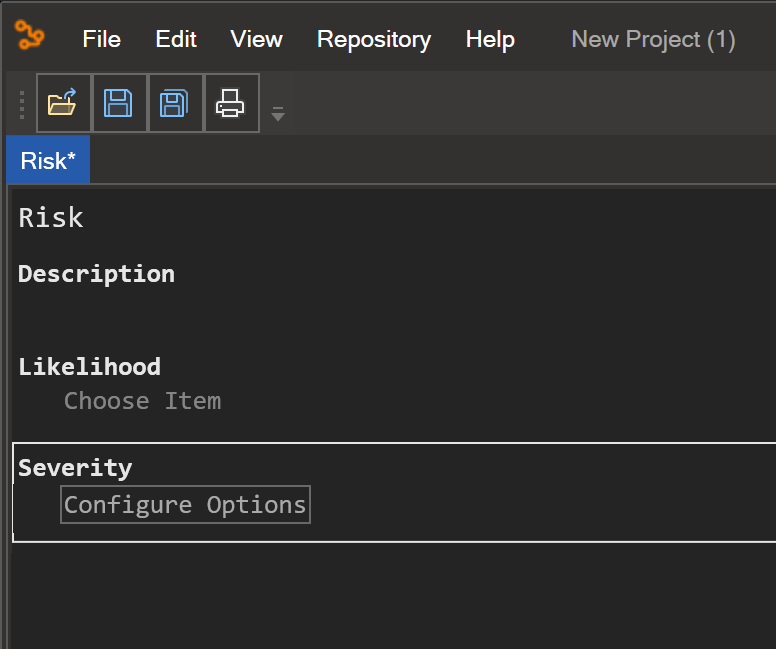Open Configure Options under Severity
This screenshot has height=649, width=776.
(185, 504)
